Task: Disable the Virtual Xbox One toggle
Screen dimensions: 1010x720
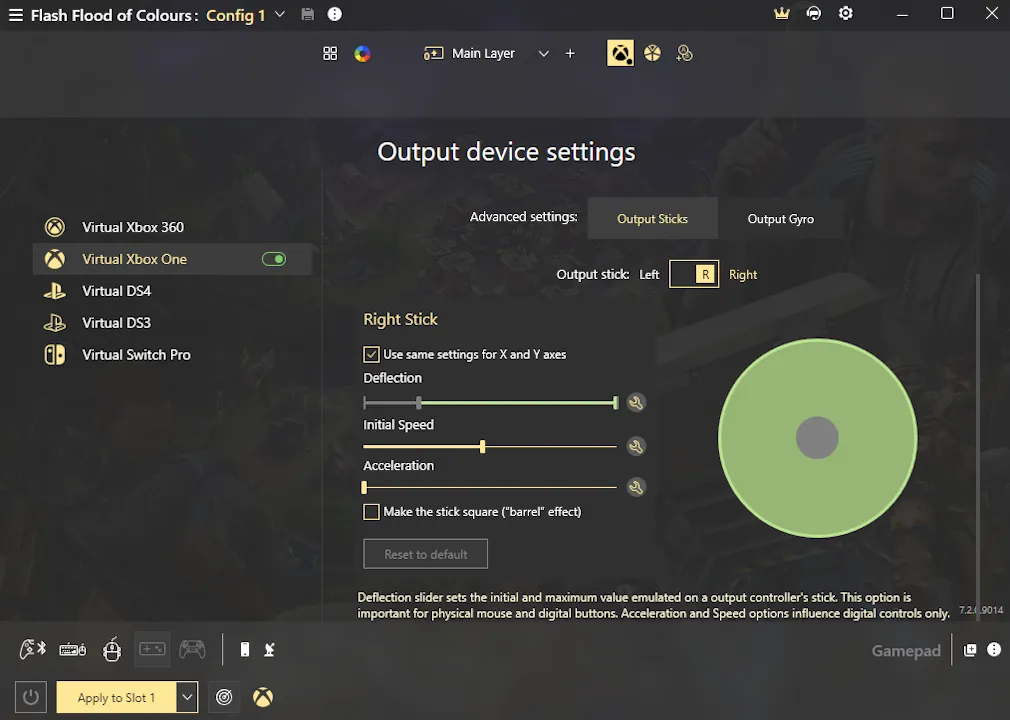Action: (274, 258)
